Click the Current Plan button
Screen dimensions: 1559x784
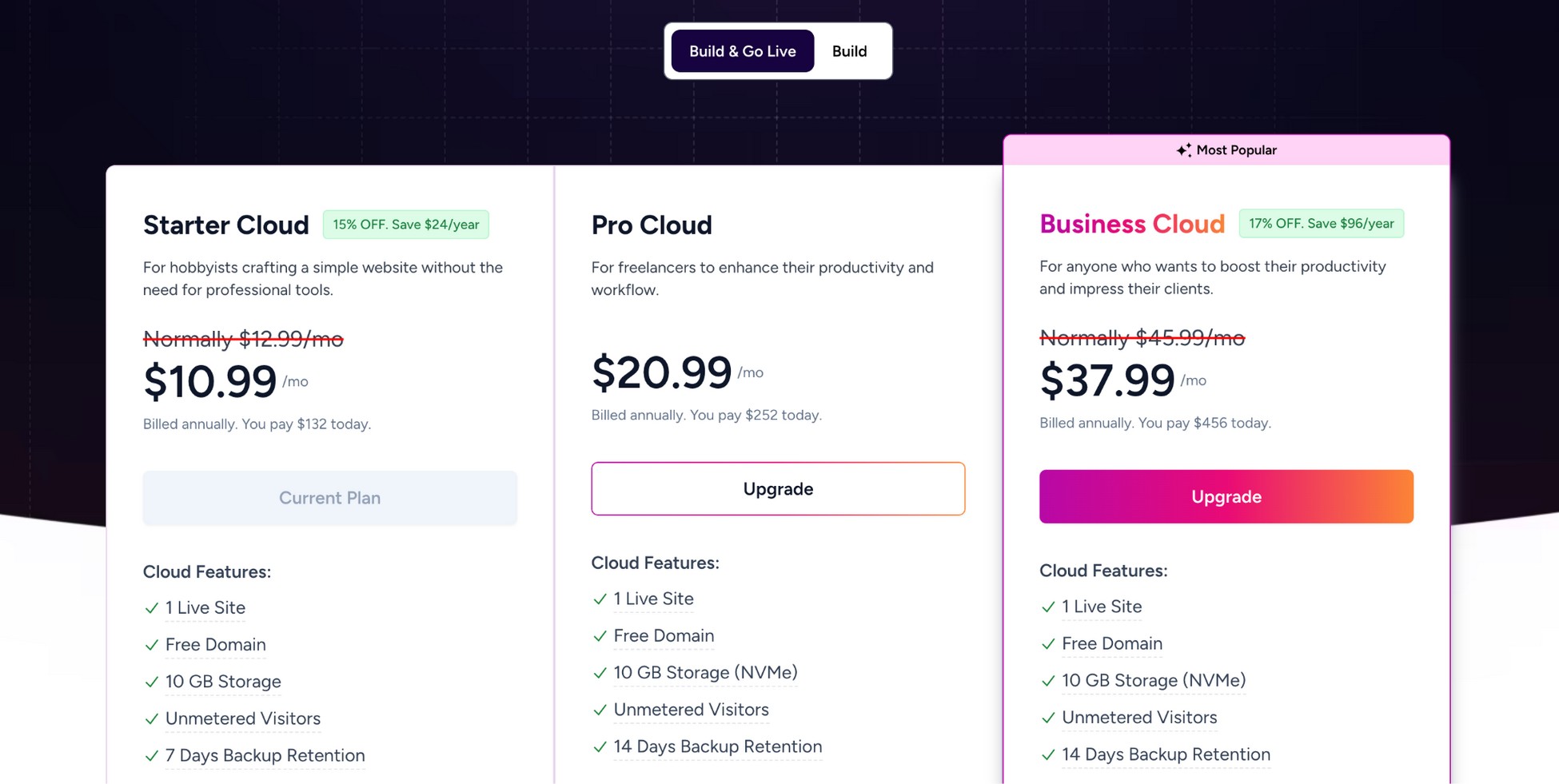point(329,497)
